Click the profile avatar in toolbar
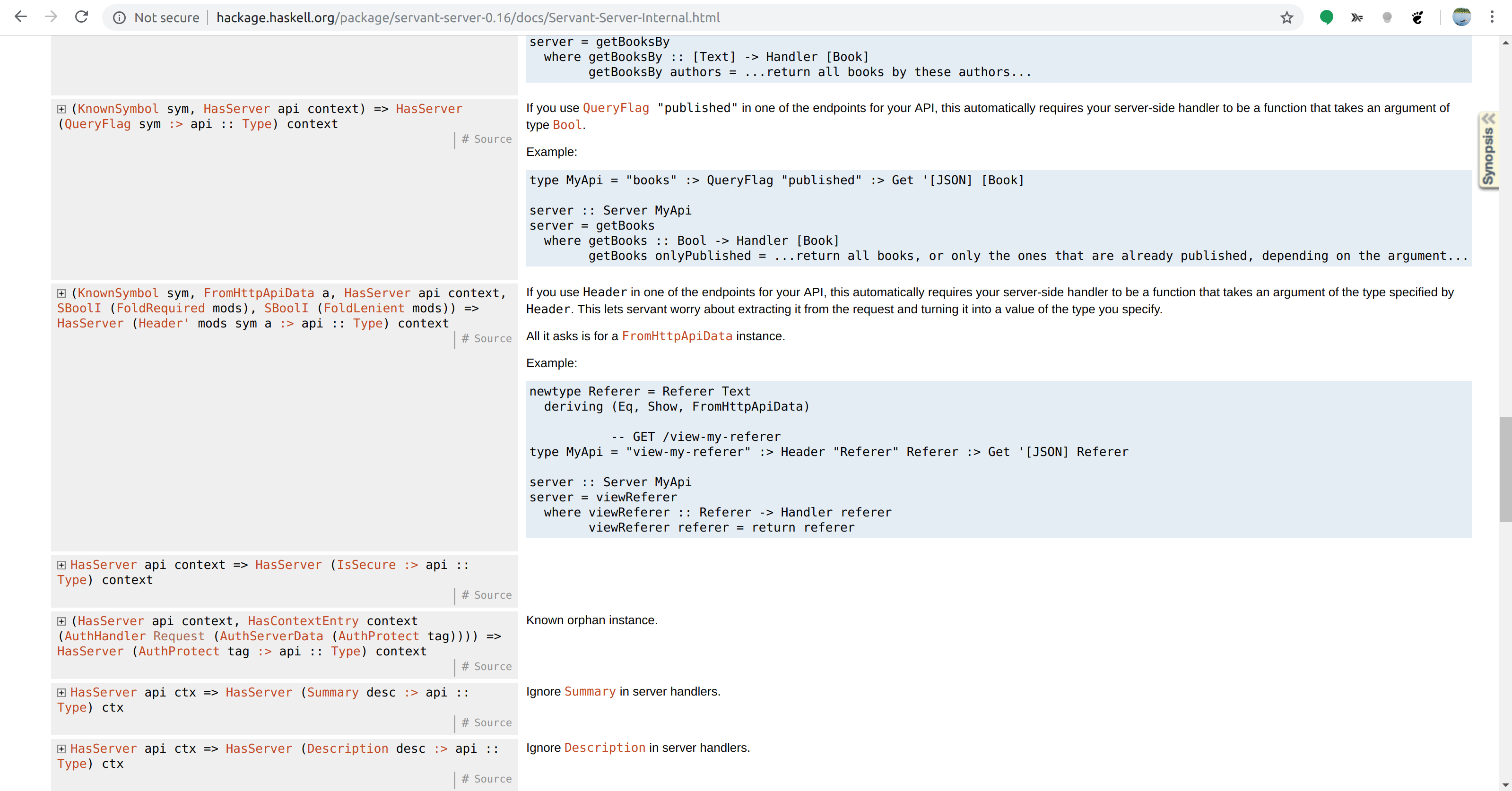This screenshot has width=1512, height=791. click(1461, 17)
